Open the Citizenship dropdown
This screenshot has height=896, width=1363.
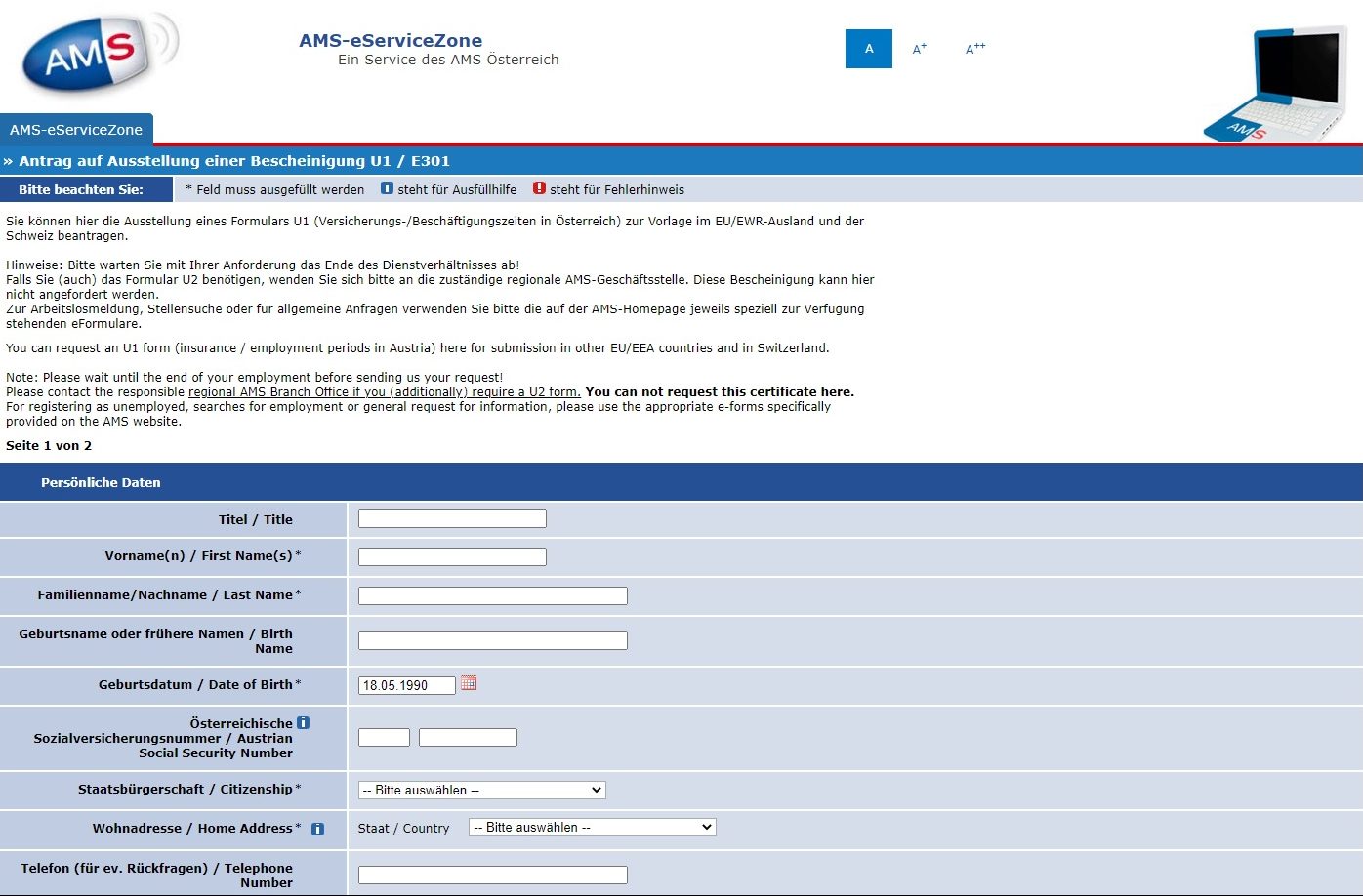(x=482, y=790)
